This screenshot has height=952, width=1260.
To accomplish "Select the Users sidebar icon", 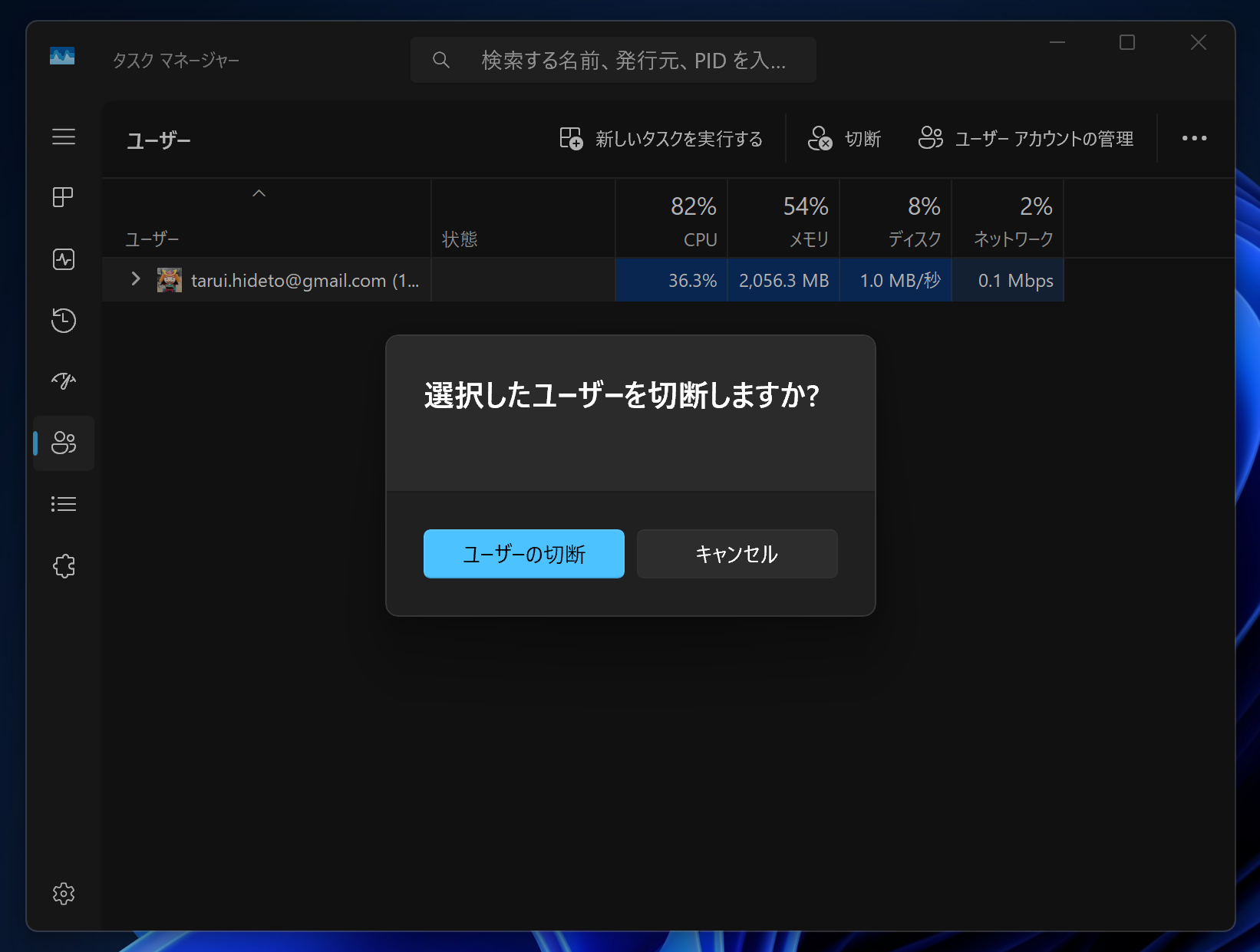I will [64, 443].
